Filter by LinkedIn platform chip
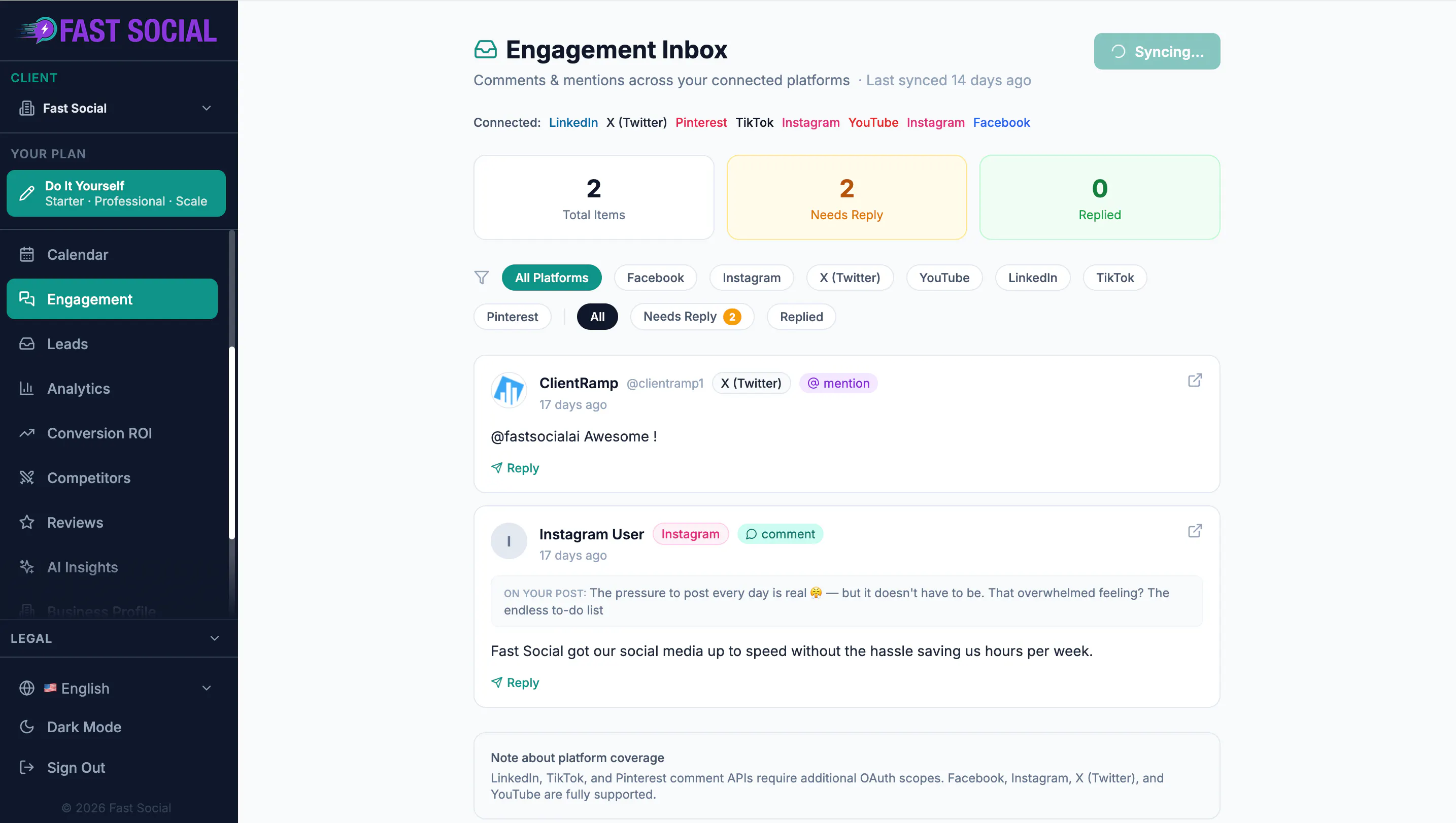 1032,278
